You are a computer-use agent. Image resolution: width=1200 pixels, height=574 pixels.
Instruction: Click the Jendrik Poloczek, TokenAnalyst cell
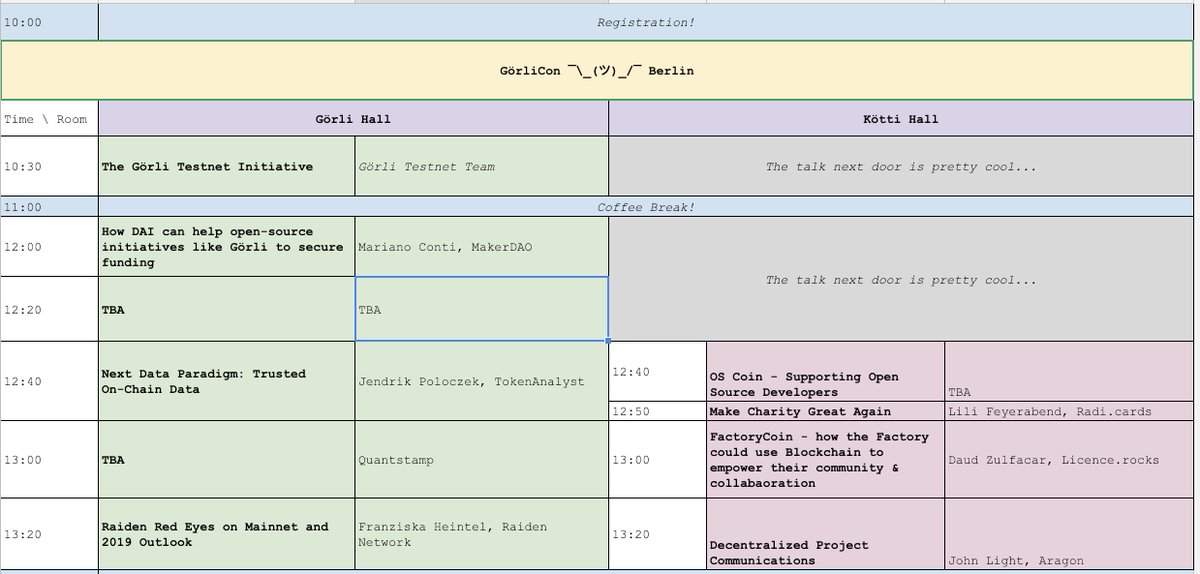(x=481, y=381)
